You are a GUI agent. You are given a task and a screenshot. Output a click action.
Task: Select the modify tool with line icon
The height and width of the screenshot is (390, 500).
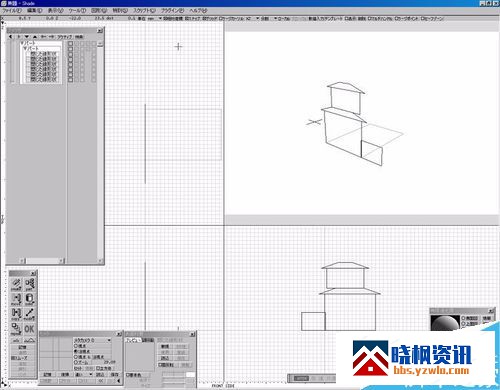[29, 314]
